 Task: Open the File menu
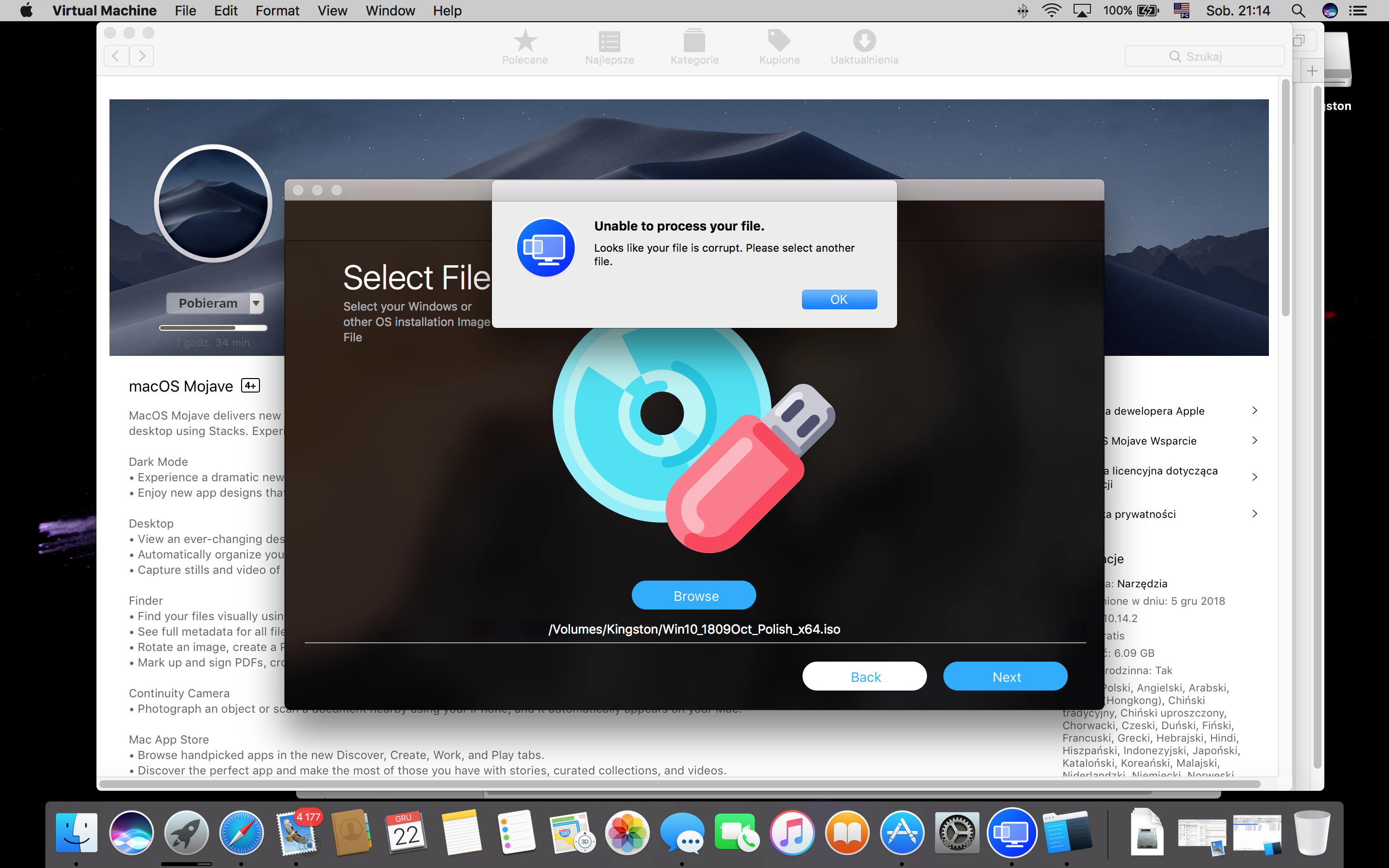185,10
